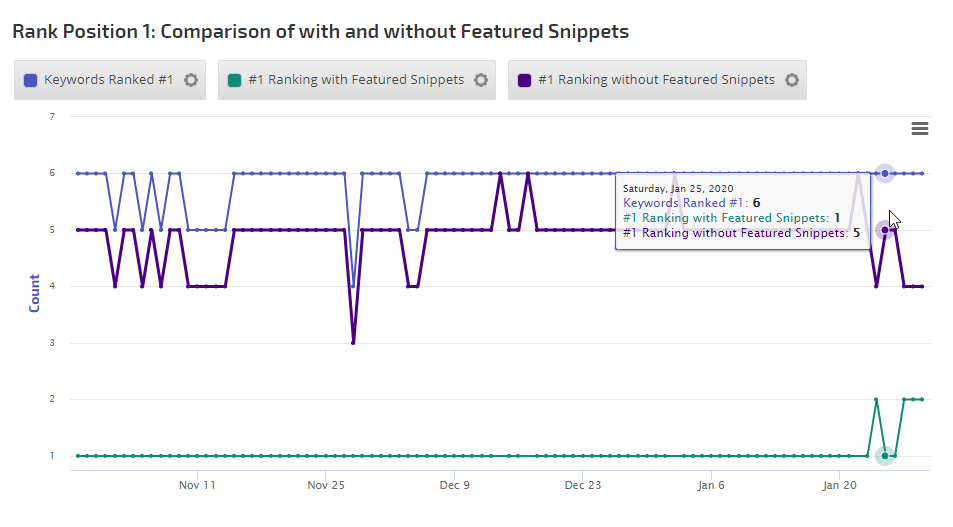The image size is (953, 527).
Task: Open the chart hamburger menu icon
Action: pyautogui.click(x=920, y=128)
